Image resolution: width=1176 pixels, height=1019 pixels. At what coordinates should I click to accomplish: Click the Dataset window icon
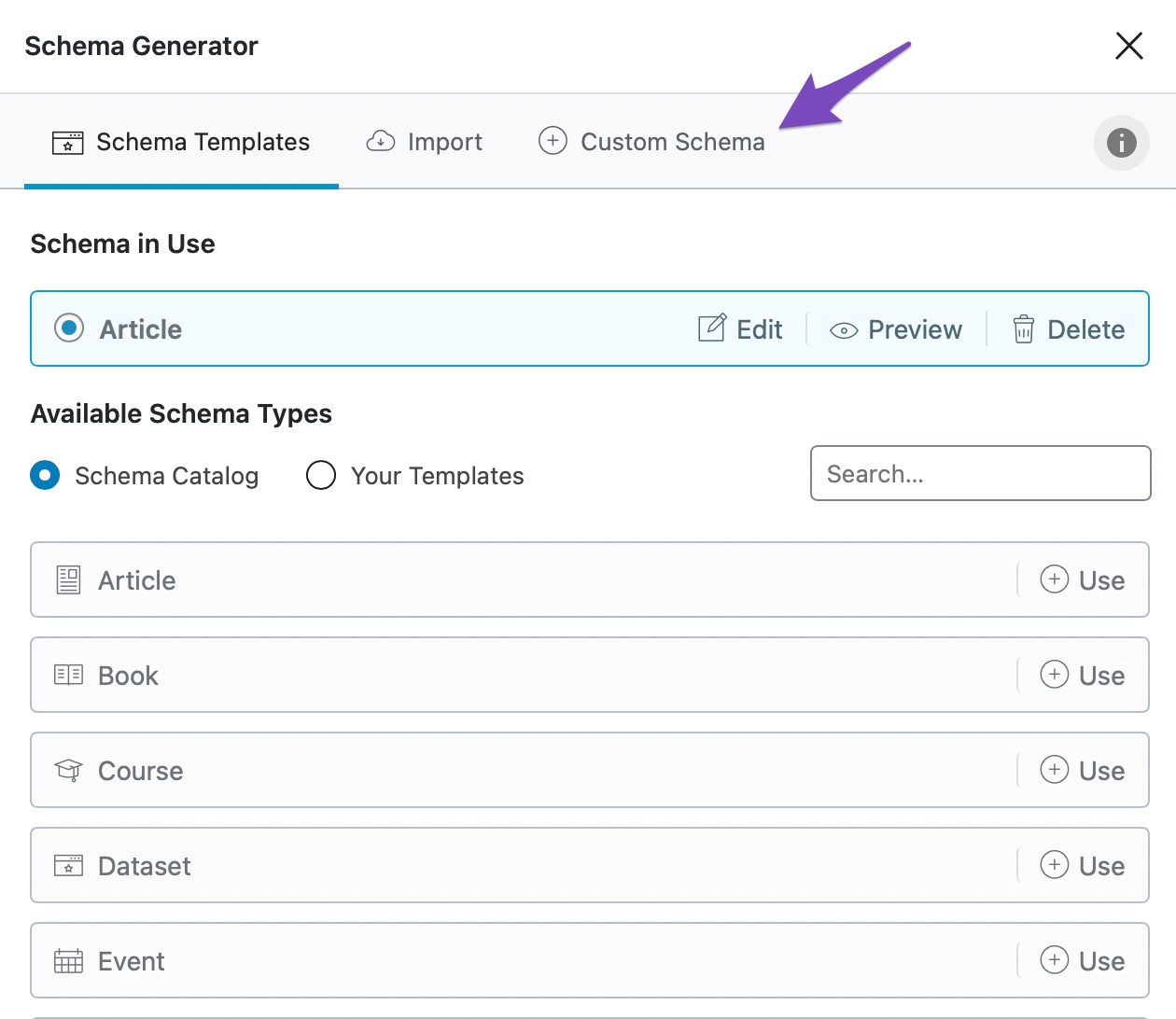pyautogui.click(x=68, y=865)
